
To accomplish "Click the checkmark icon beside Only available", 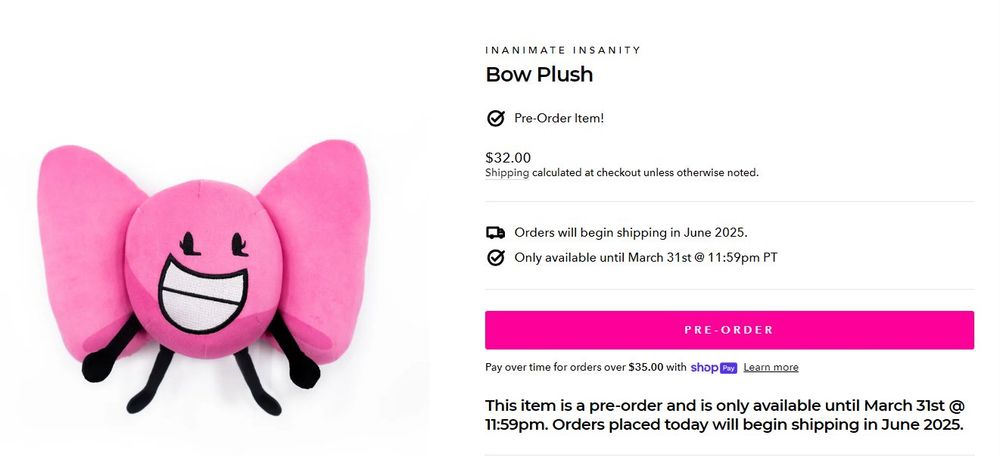I will tap(495, 258).
